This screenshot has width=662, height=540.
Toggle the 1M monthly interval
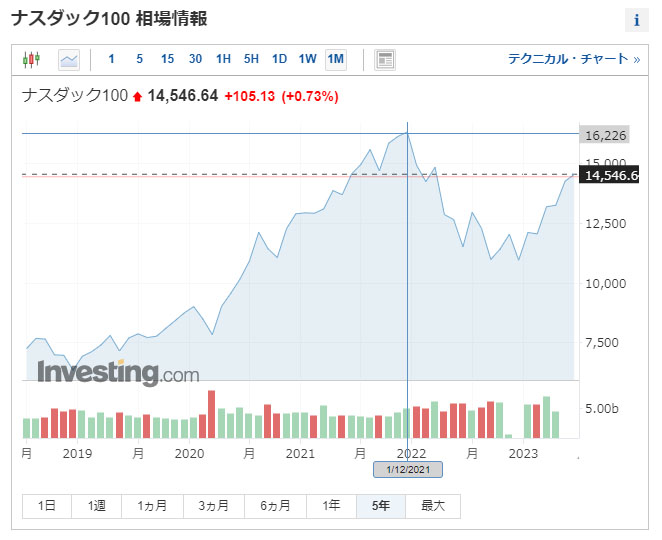pyautogui.click(x=335, y=59)
